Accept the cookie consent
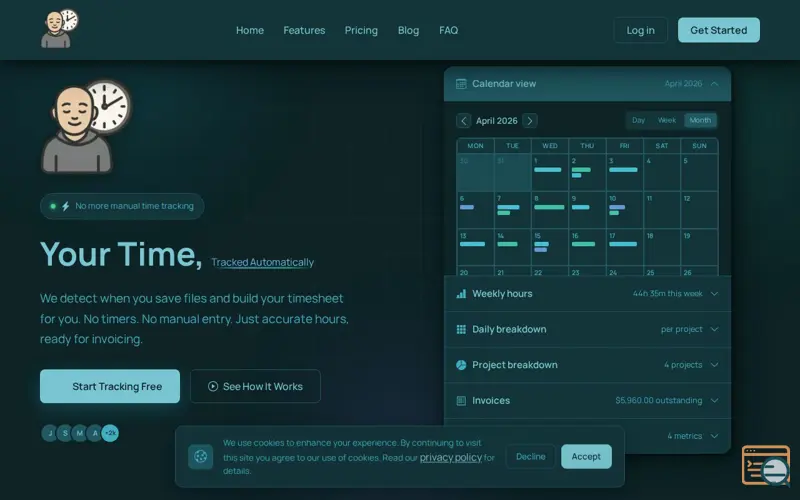The height and width of the screenshot is (500, 800). [x=586, y=456]
